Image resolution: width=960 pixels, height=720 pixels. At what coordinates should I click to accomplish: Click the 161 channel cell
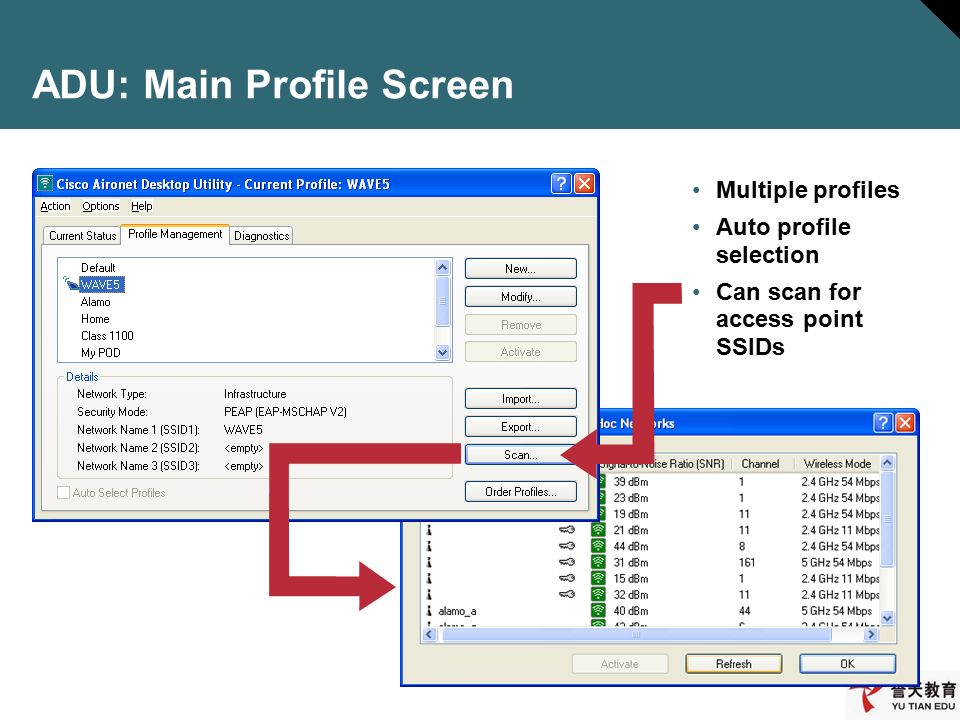pos(747,562)
